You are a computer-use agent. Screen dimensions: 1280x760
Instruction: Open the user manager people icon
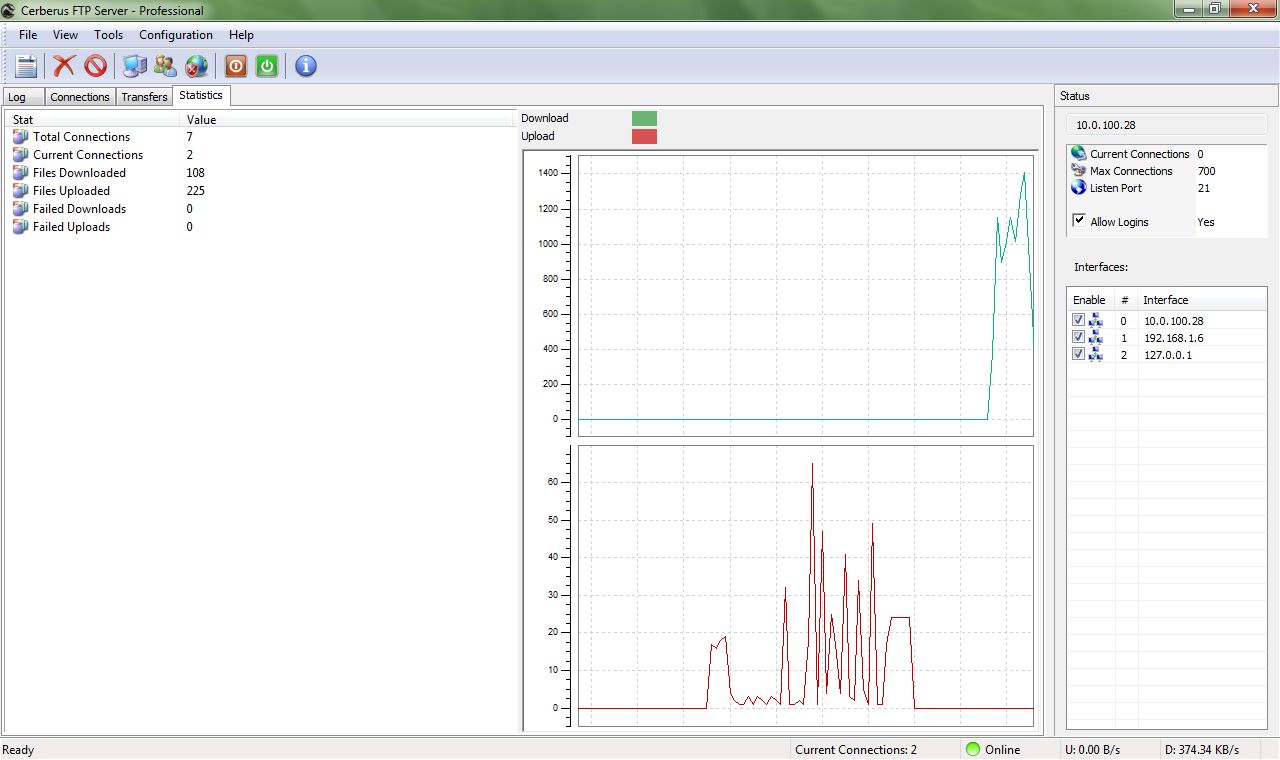tap(165, 66)
